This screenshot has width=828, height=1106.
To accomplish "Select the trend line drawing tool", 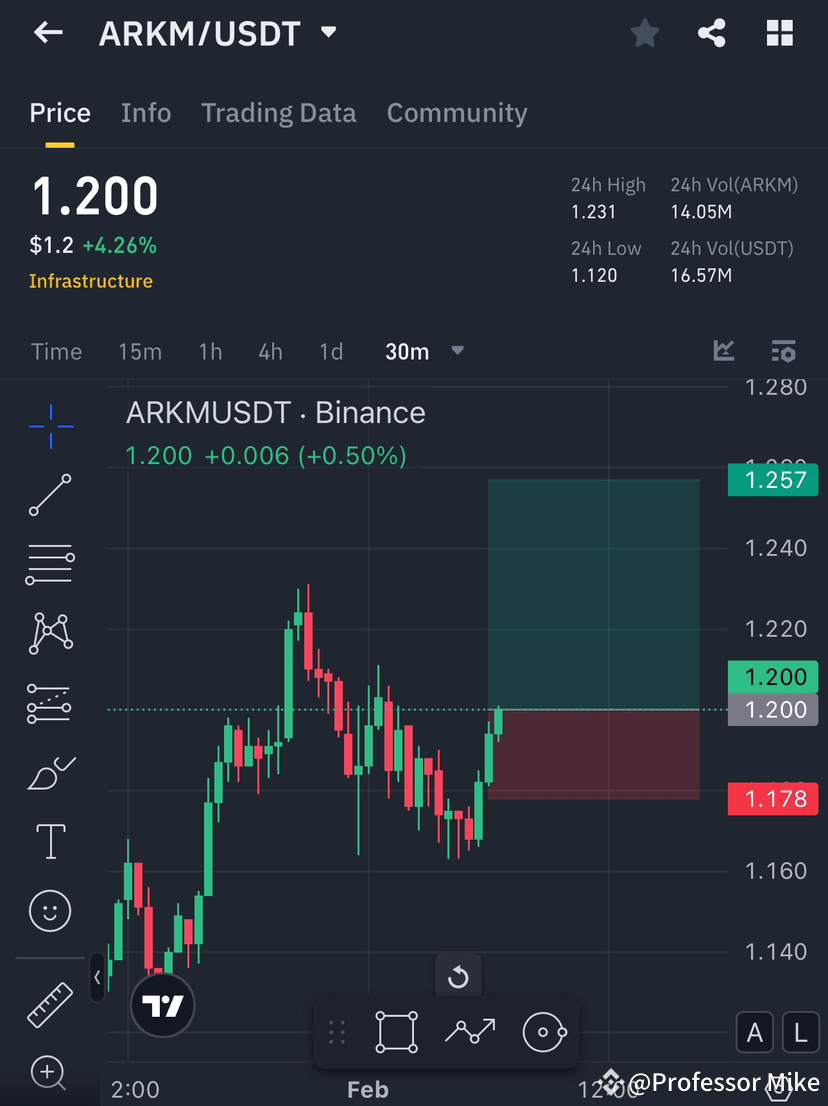I will click(x=50, y=495).
